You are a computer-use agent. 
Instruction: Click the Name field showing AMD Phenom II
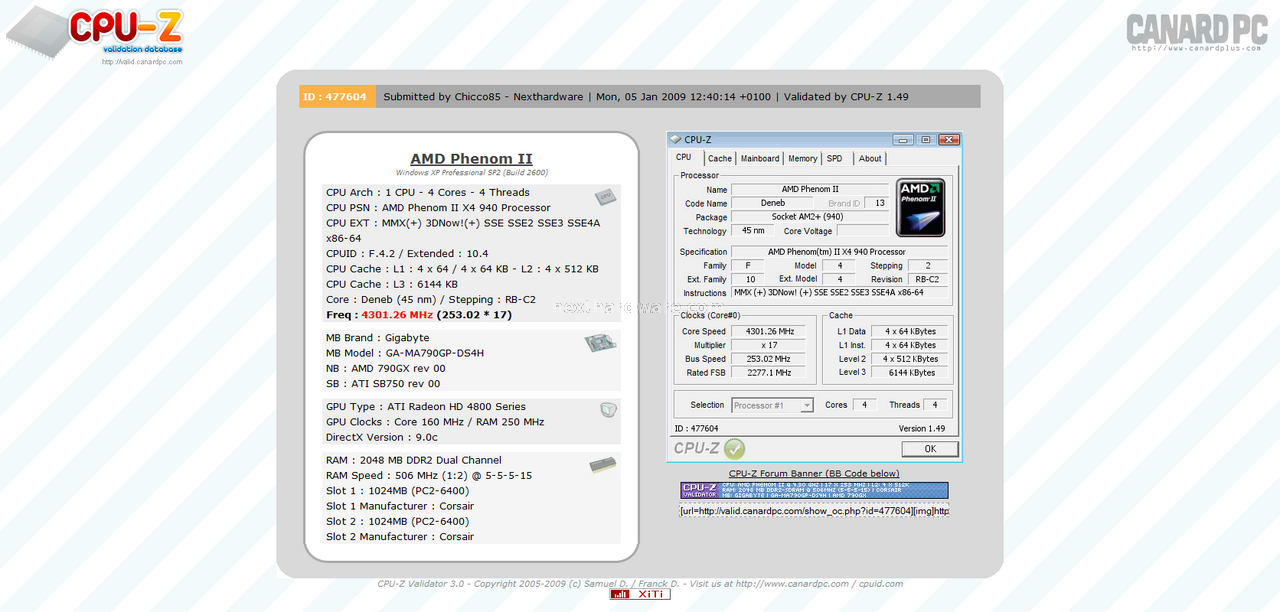(809, 189)
